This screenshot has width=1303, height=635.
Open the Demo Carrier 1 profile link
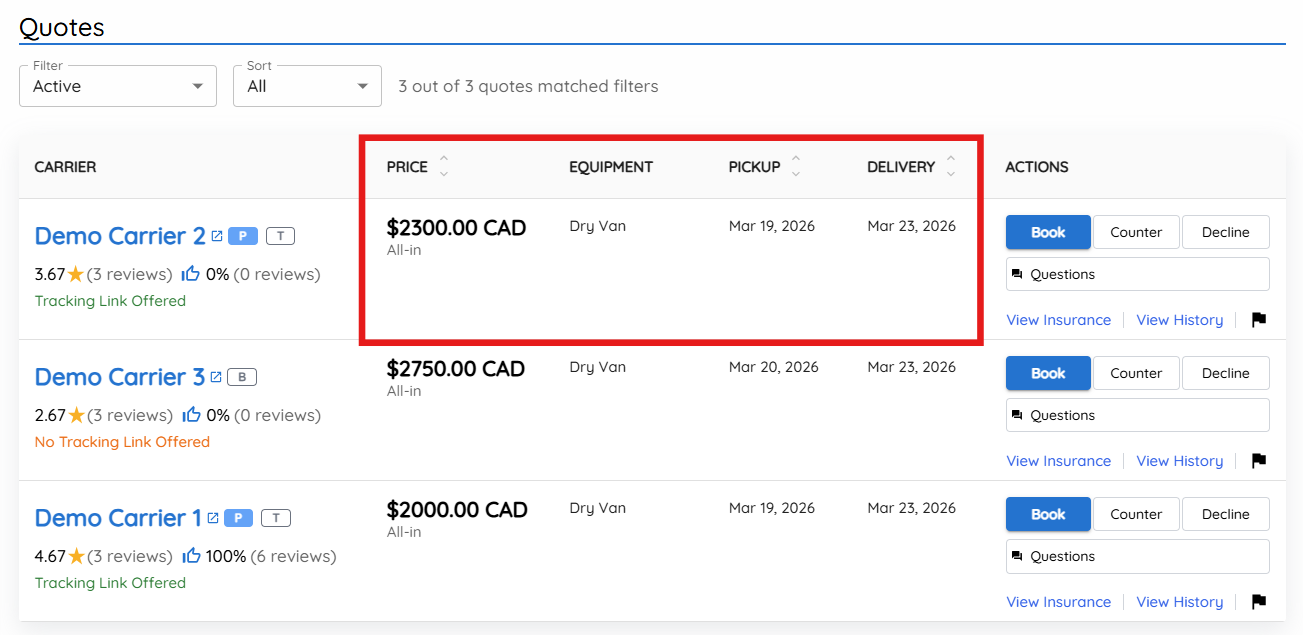(118, 518)
